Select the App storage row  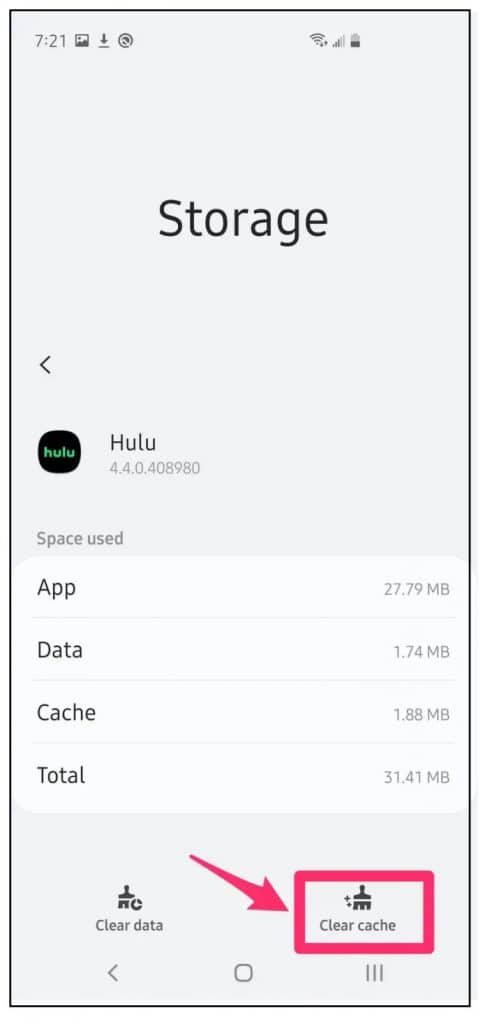pyautogui.click(x=243, y=588)
